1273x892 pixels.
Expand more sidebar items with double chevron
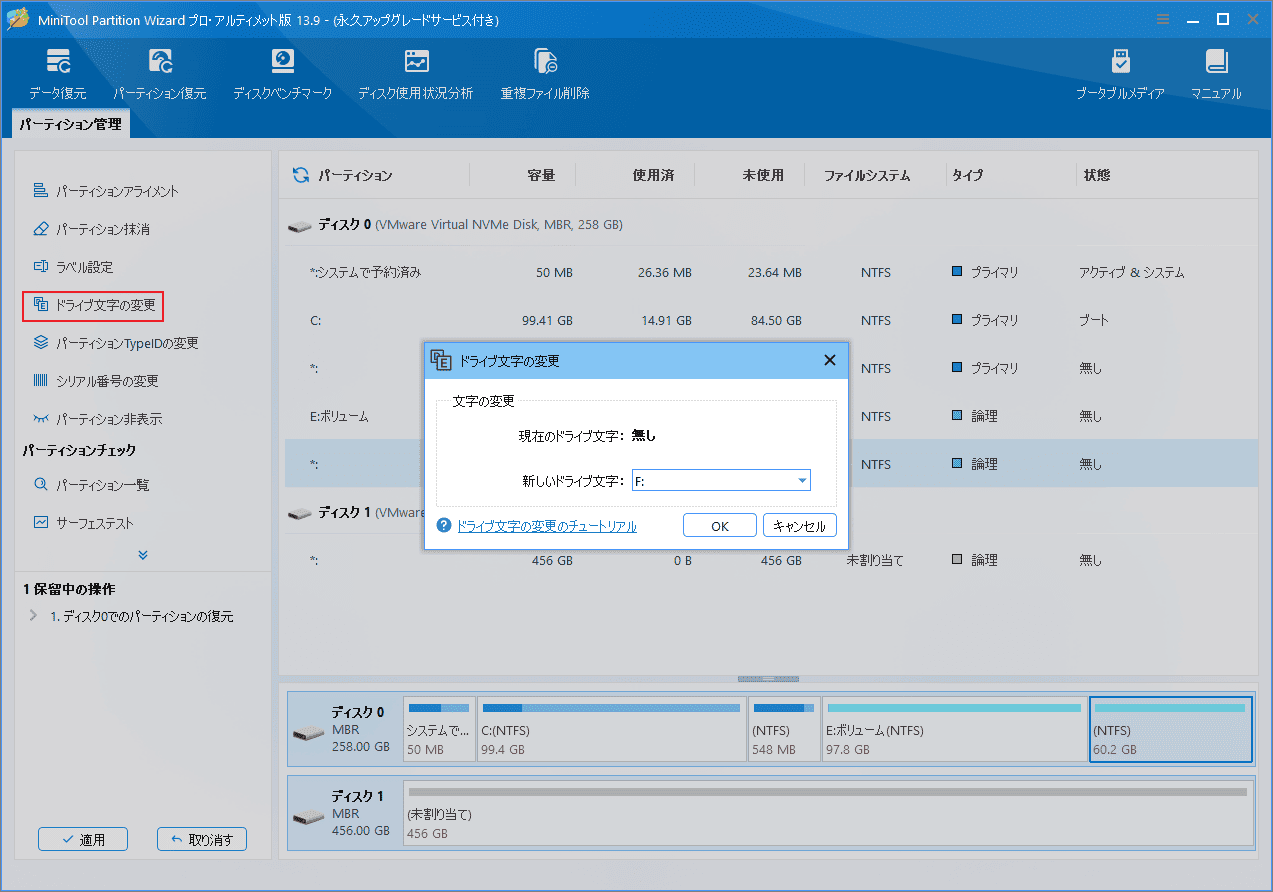click(x=143, y=554)
